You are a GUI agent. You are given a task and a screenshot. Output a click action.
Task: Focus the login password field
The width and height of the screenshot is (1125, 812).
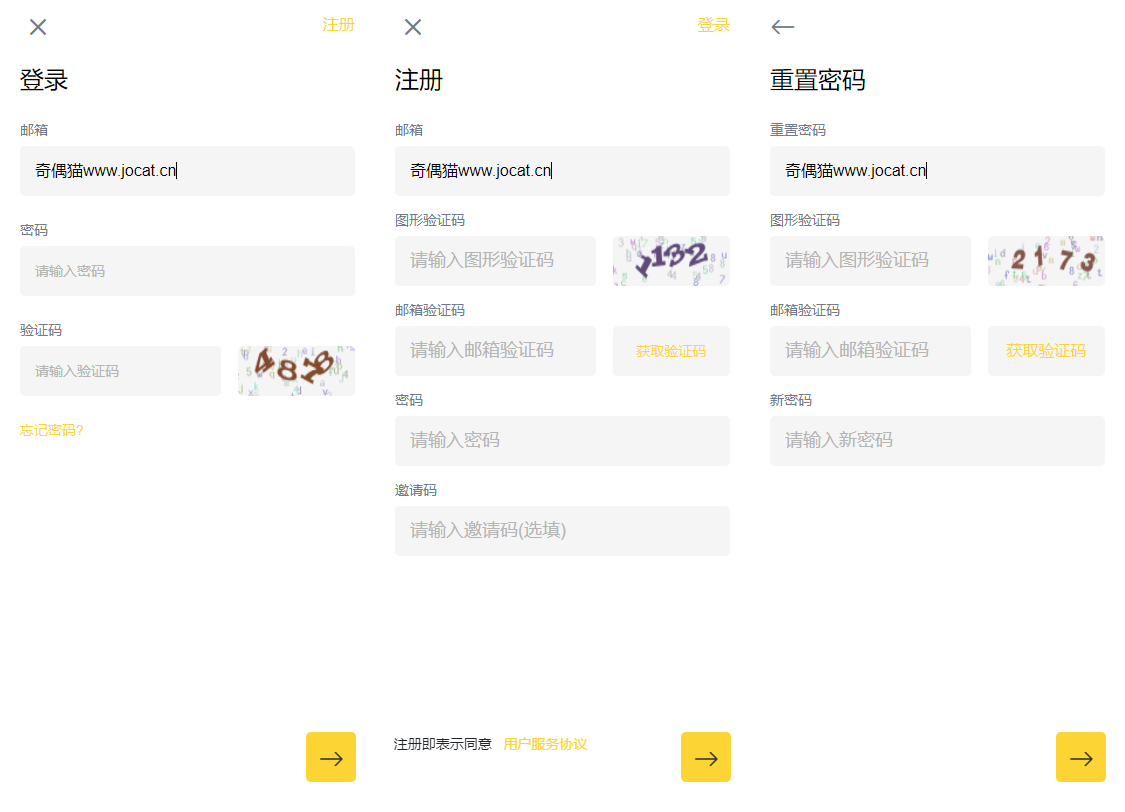tap(187, 271)
